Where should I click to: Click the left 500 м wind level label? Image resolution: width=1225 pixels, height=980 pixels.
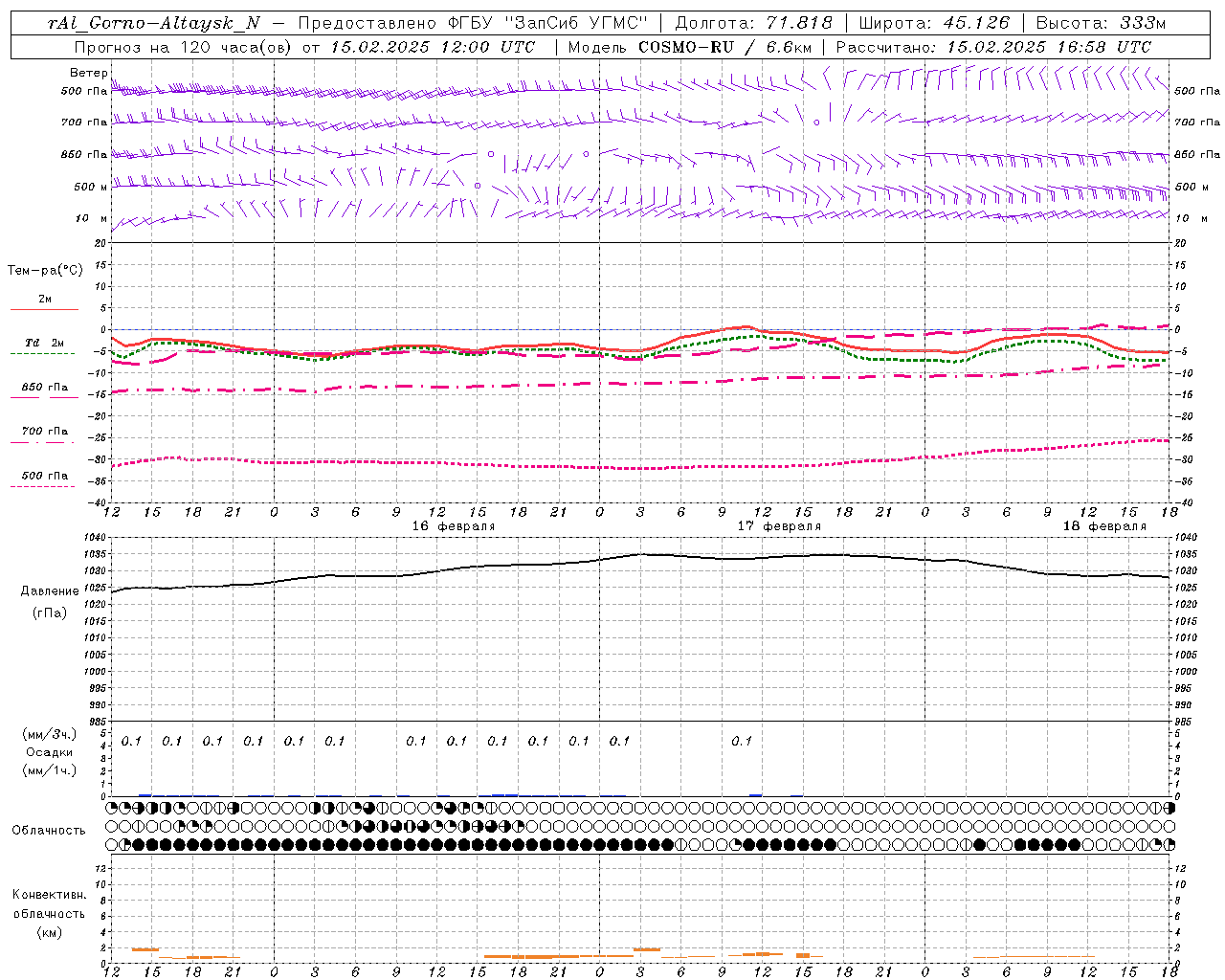pos(91,187)
